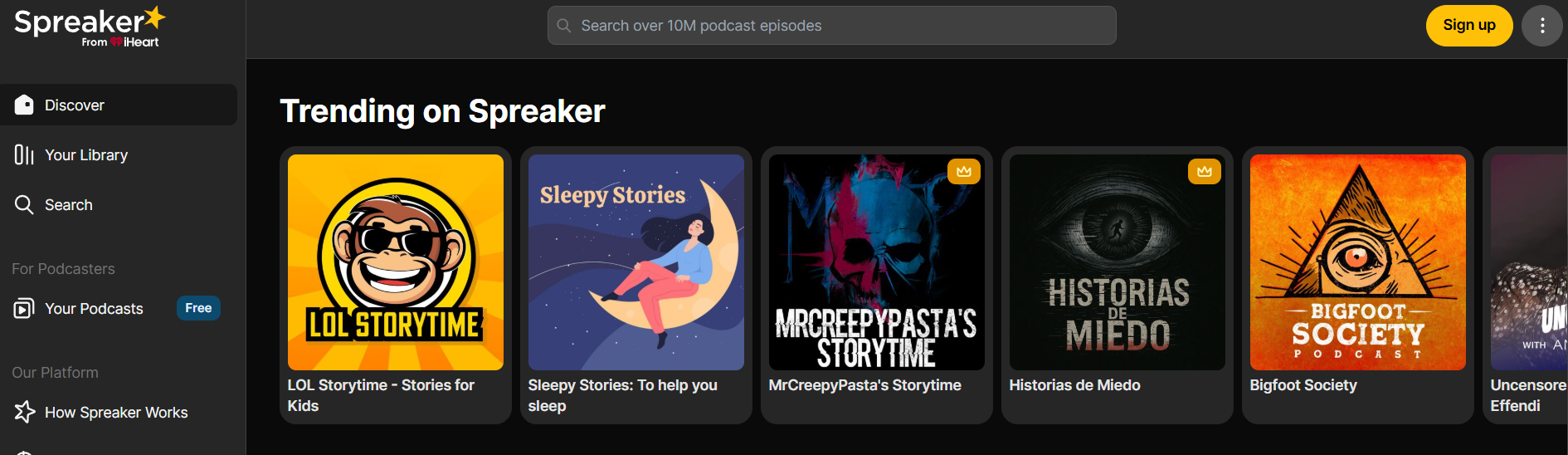The image size is (1568, 455).
Task: Click the Your Library icon
Action: coord(24,154)
